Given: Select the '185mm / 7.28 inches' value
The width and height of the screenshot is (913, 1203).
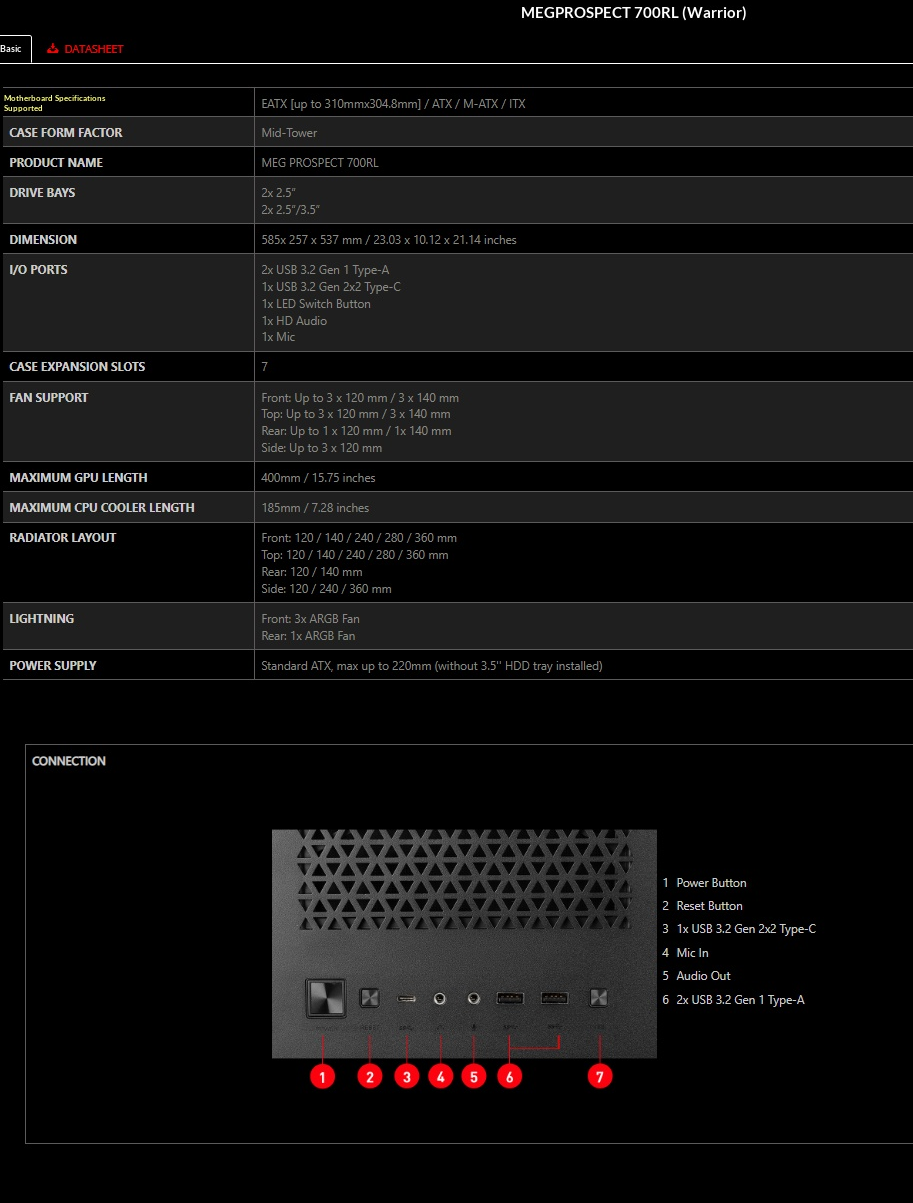Looking at the screenshot, I should point(315,508).
